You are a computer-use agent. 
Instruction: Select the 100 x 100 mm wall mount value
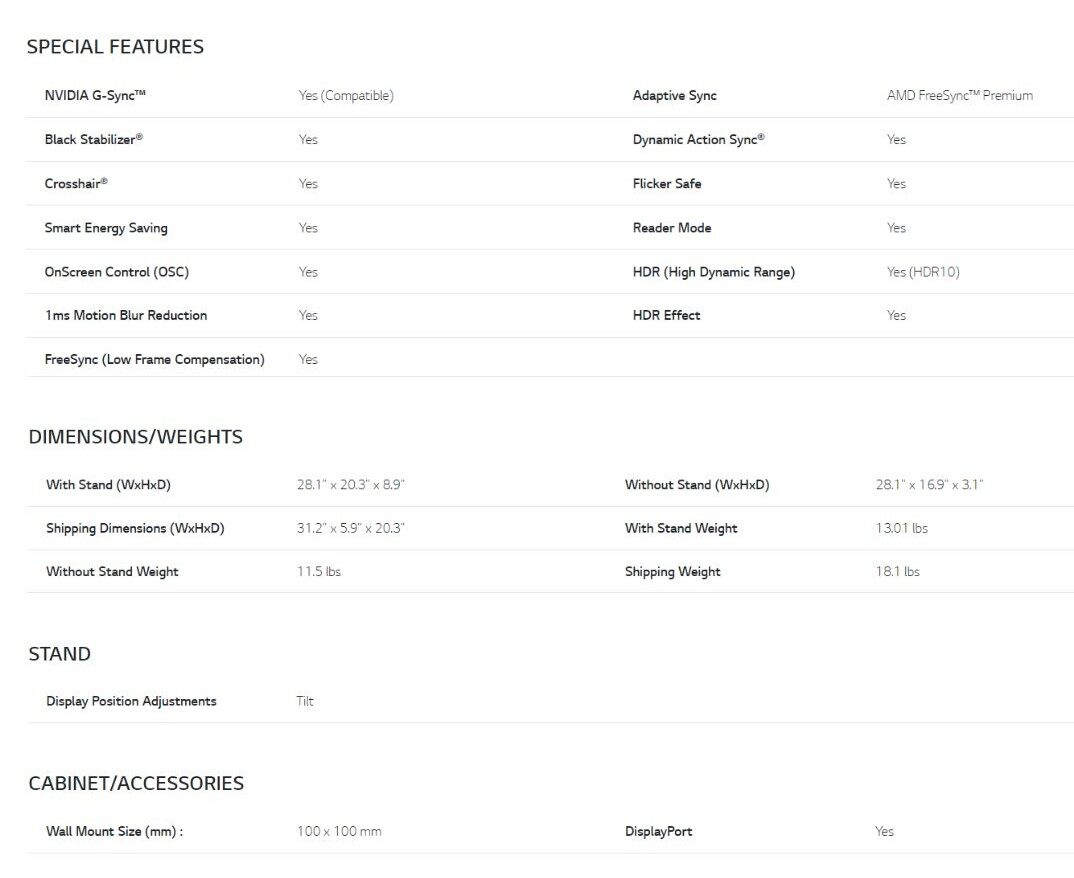(x=339, y=832)
